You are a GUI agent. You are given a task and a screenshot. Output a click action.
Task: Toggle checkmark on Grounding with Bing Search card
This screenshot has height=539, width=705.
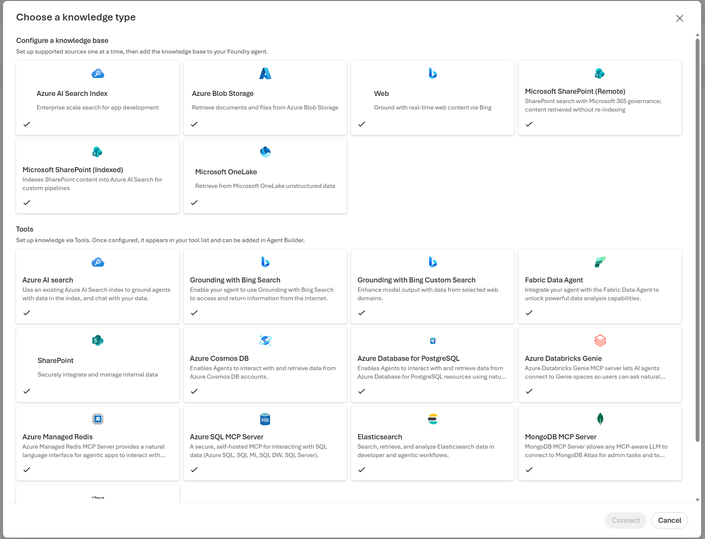[194, 312]
